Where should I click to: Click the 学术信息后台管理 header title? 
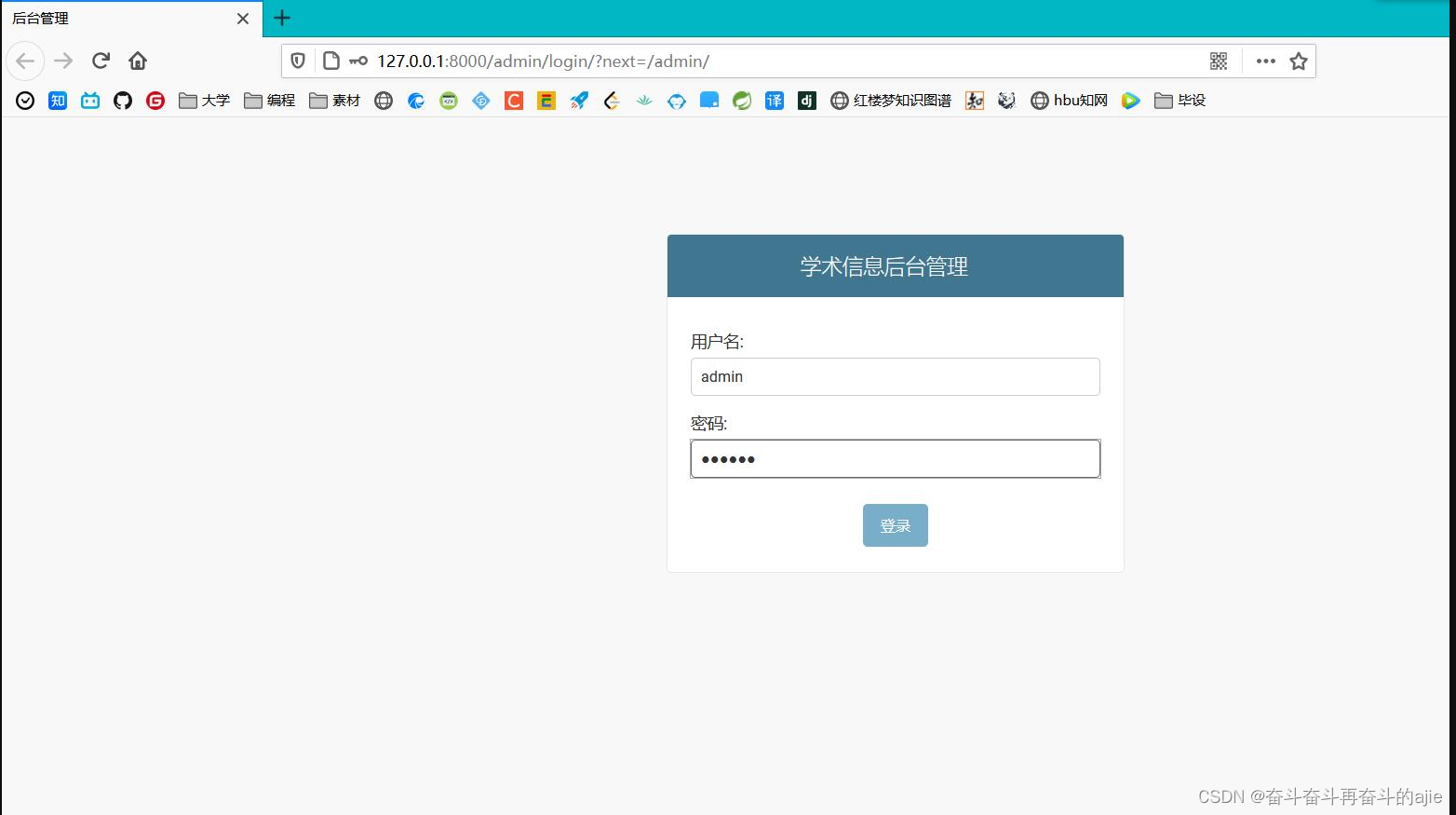coord(884,266)
